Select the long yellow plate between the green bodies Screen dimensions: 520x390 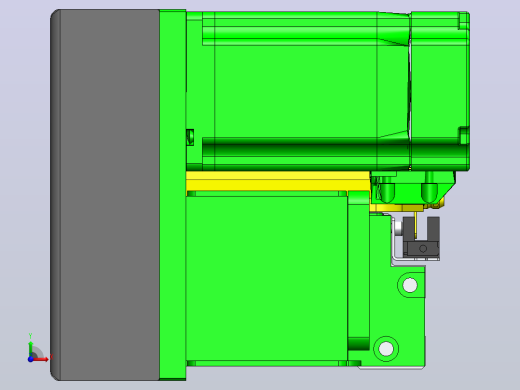(278, 181)
